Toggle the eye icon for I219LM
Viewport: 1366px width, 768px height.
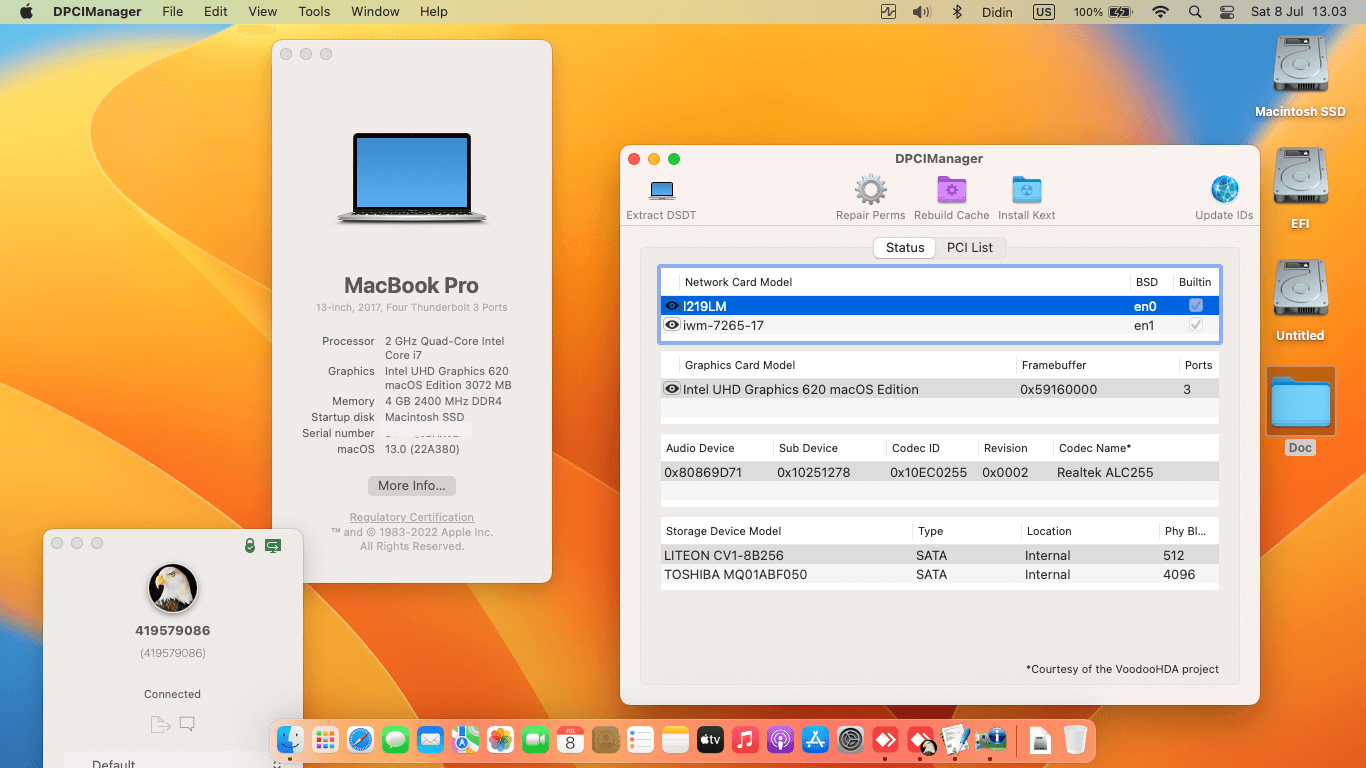[672, 306]
